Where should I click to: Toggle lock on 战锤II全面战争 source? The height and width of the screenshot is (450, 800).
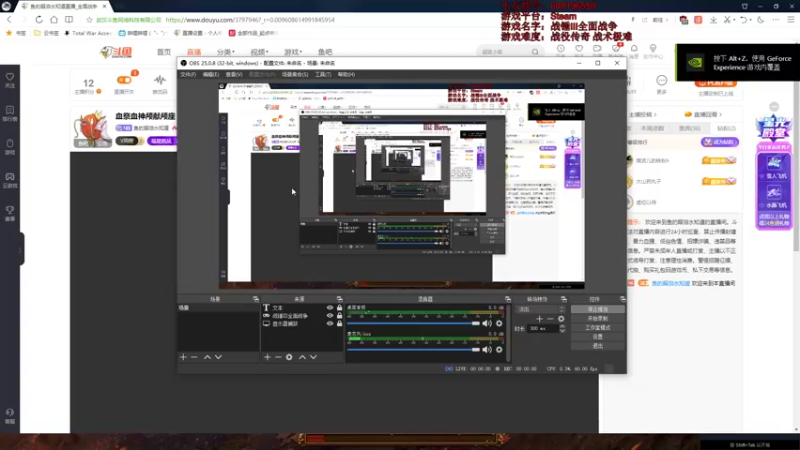pyautogui.click(x=339, y=316)
